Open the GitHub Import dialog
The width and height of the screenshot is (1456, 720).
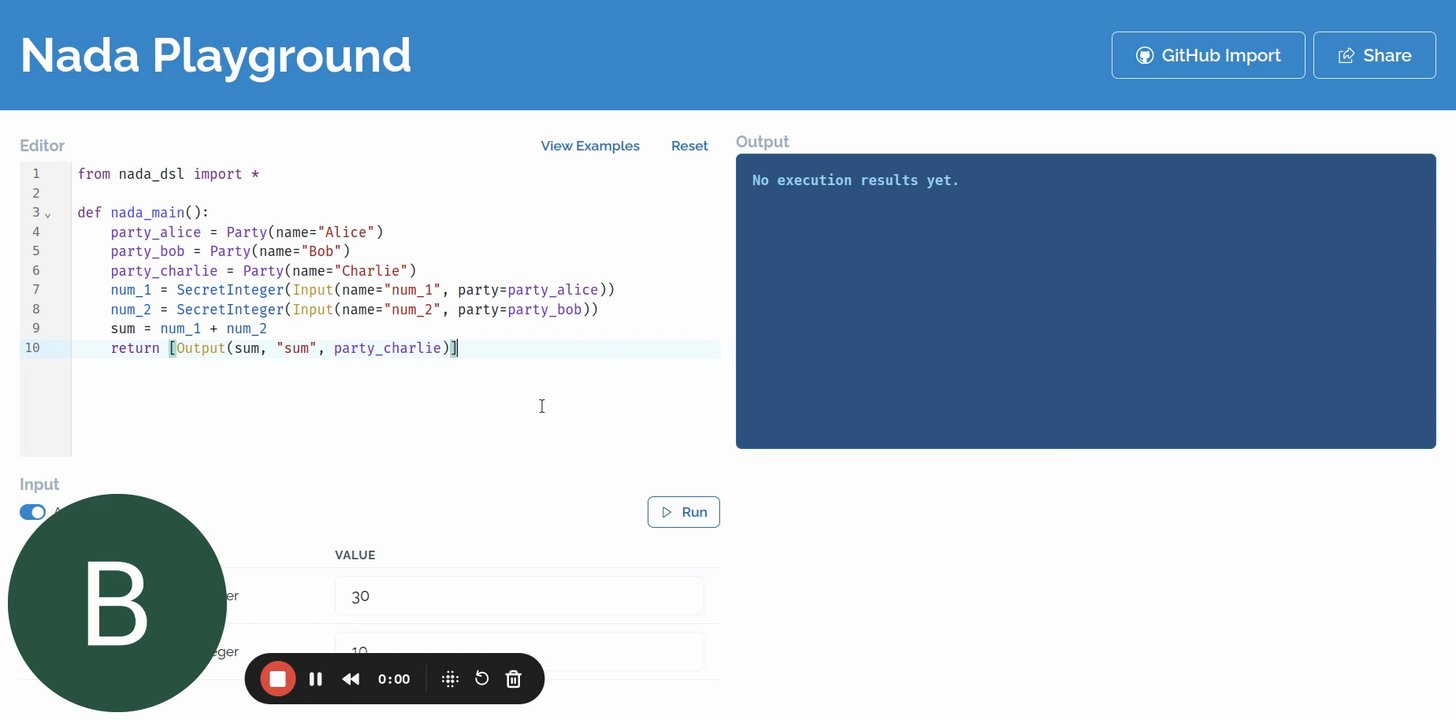tap(1208, 55)
